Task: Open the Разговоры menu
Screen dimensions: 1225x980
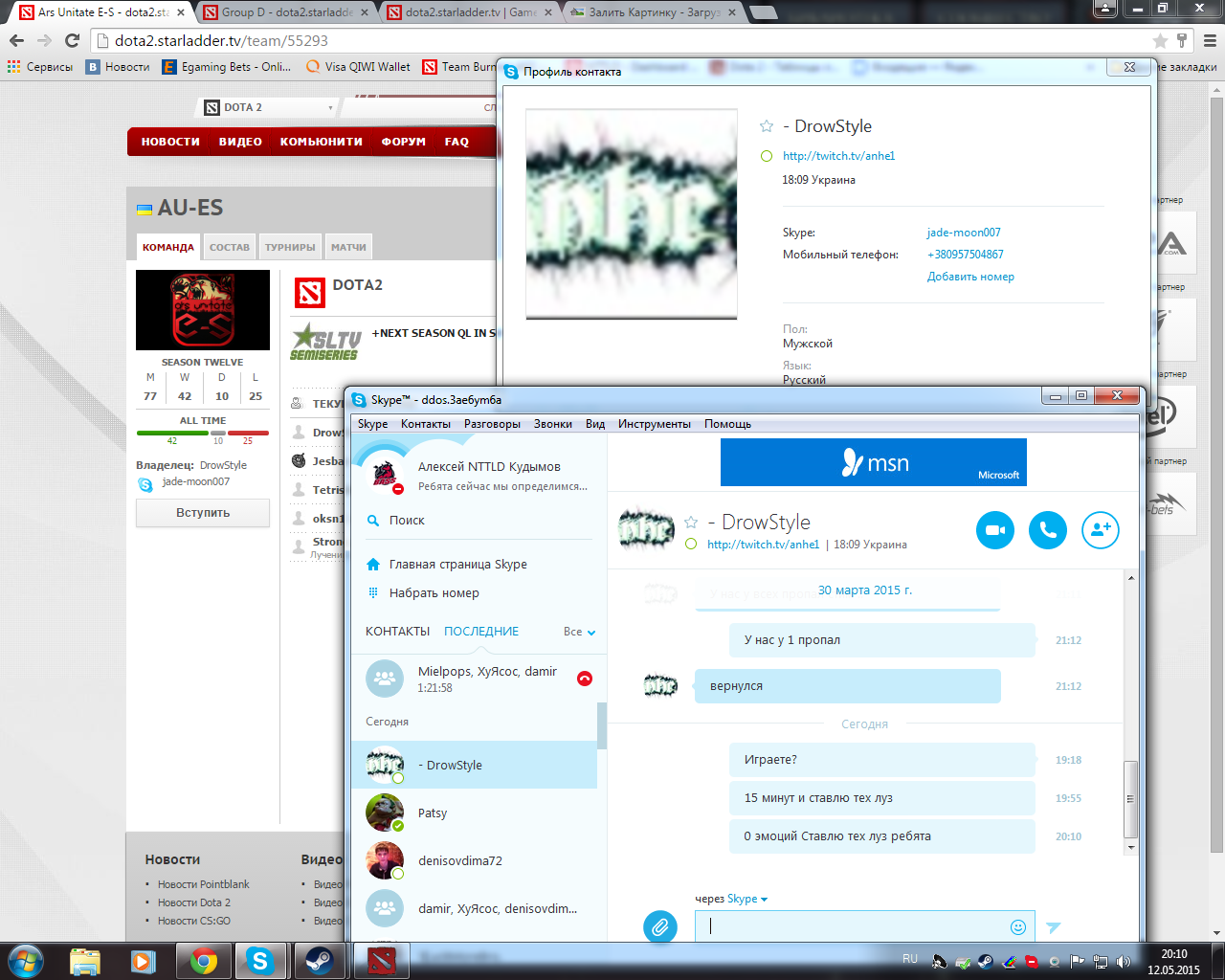Action: click(x=492, y=424)
